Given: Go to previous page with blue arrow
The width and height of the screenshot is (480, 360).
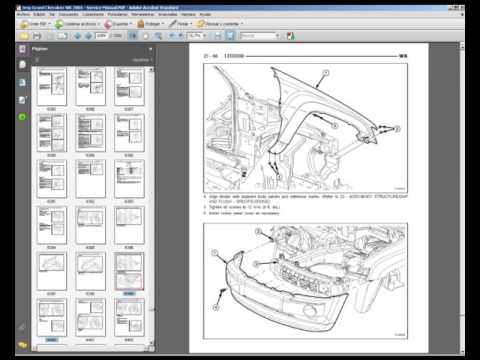Looking at the screenshot, I should tap(77, 36).
